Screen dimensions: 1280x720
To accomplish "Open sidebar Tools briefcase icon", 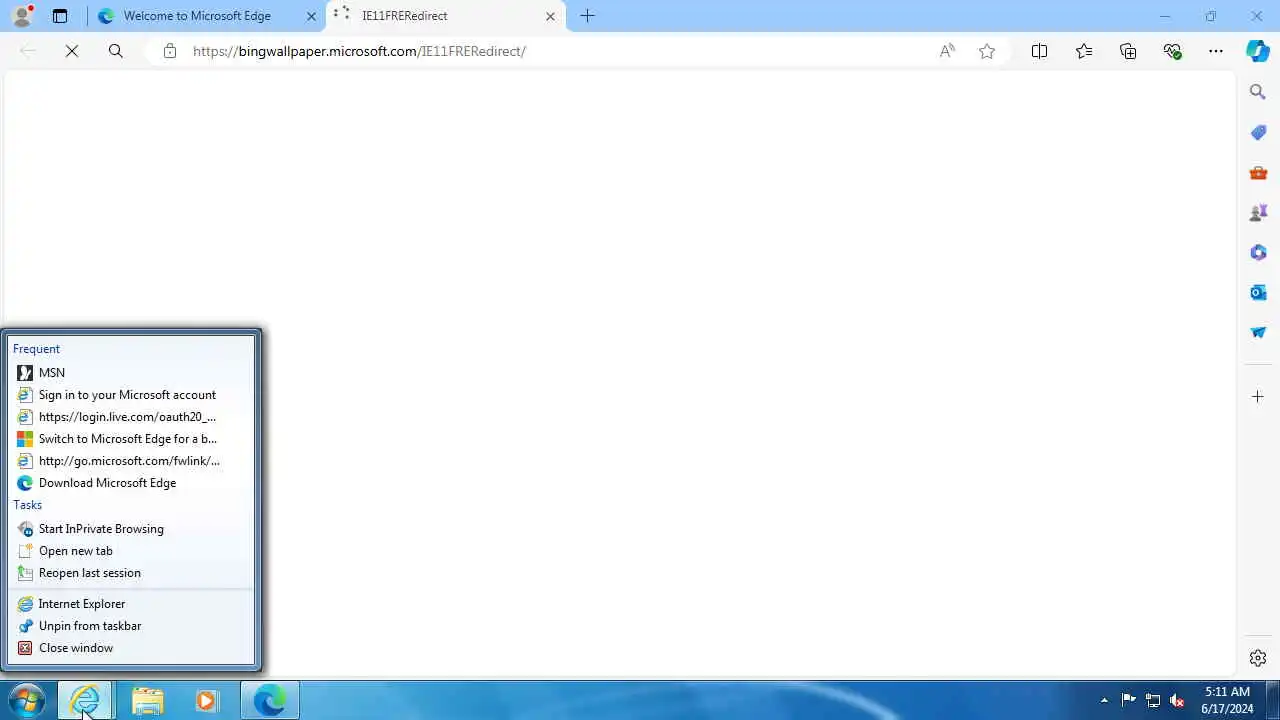I will point(1258,173).
